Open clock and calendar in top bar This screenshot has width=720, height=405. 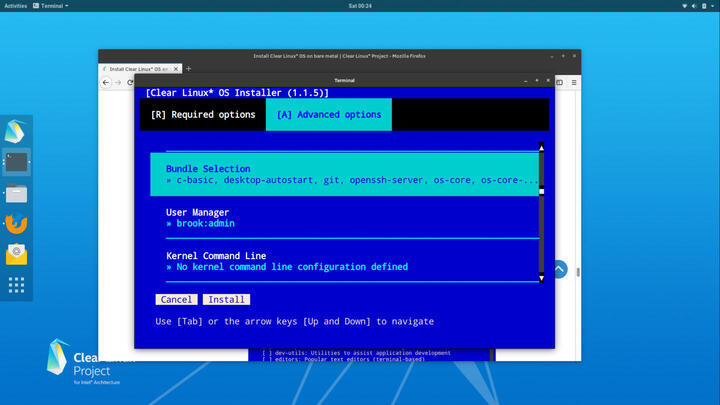360,6
